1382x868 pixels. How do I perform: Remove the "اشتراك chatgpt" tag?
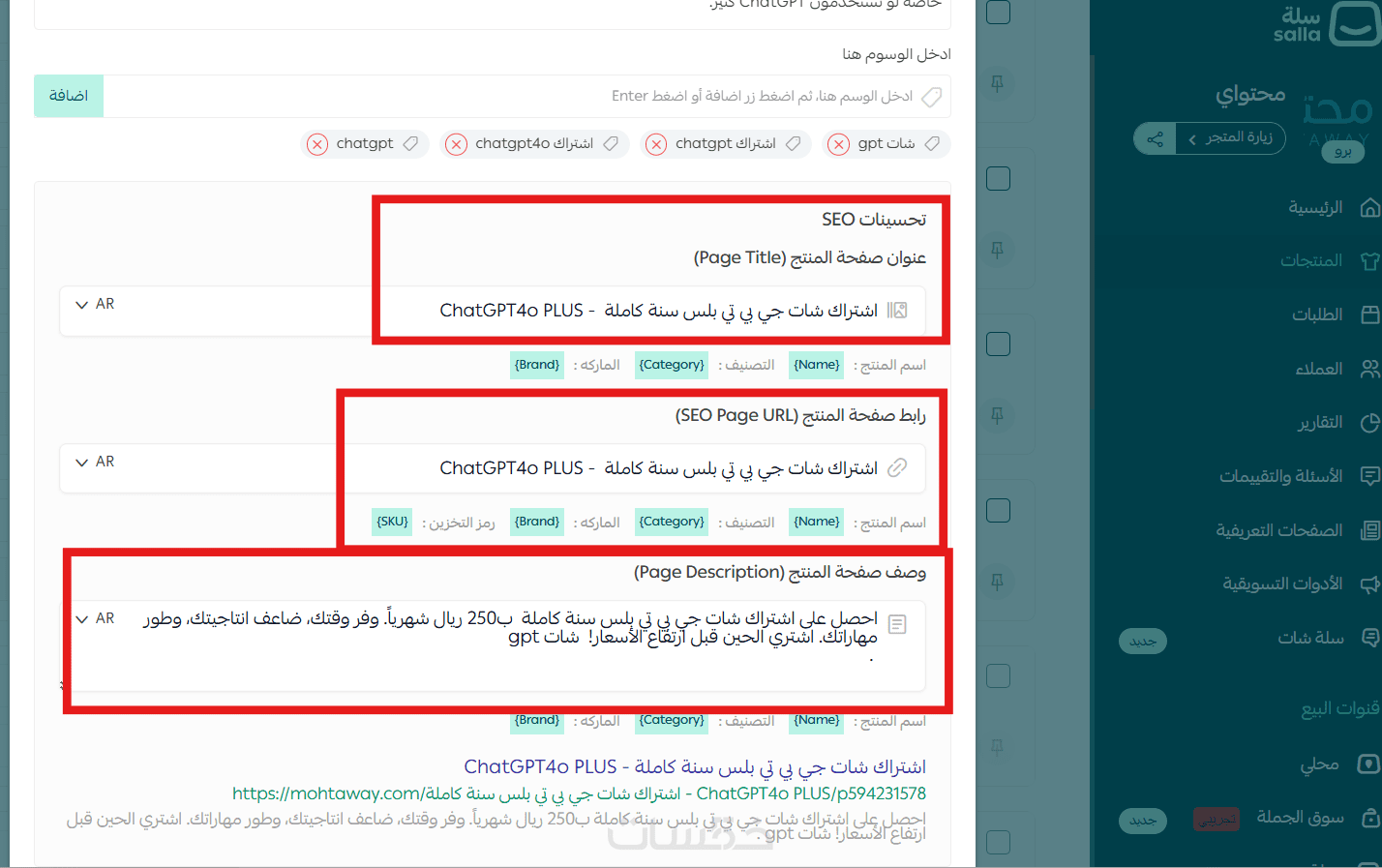(656, 144)
